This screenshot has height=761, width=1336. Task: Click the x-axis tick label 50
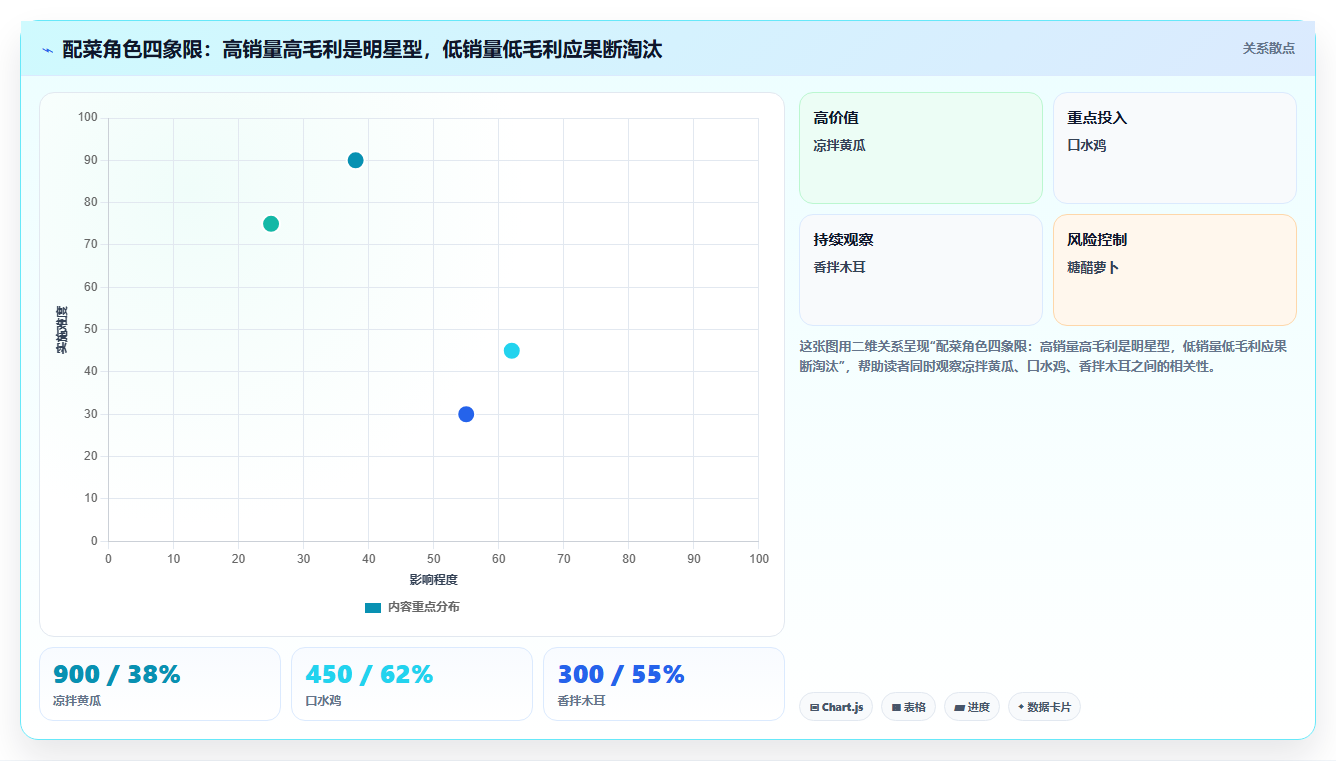(x=433, y=559)
